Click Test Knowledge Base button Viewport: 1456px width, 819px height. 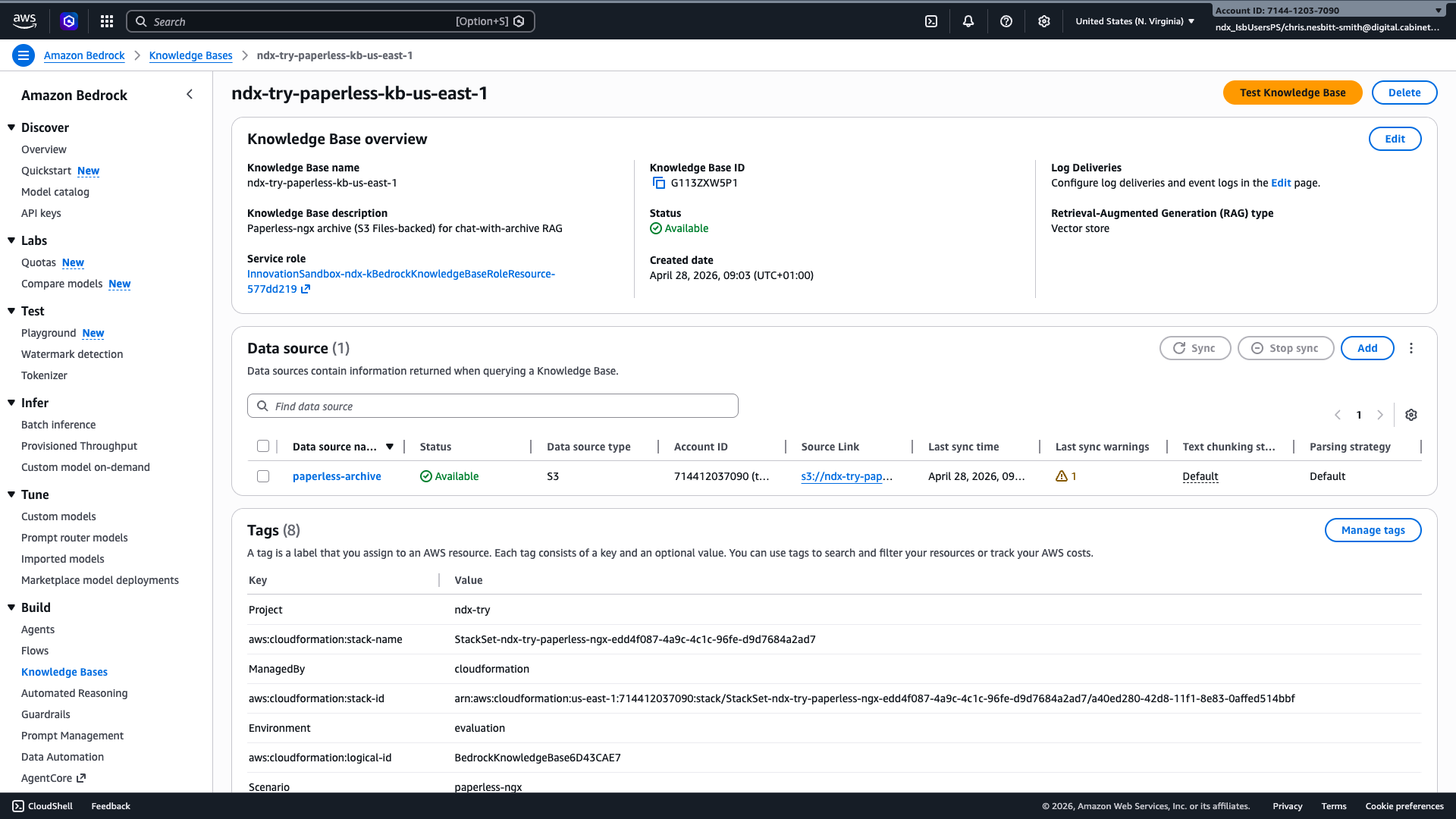click(1292, 93)
